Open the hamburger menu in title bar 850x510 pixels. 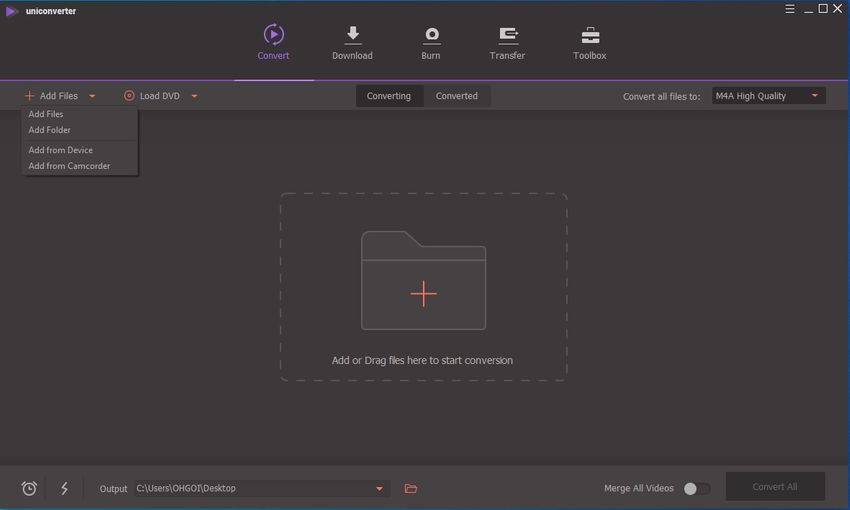pyautogui.click(x=790, y=9)
